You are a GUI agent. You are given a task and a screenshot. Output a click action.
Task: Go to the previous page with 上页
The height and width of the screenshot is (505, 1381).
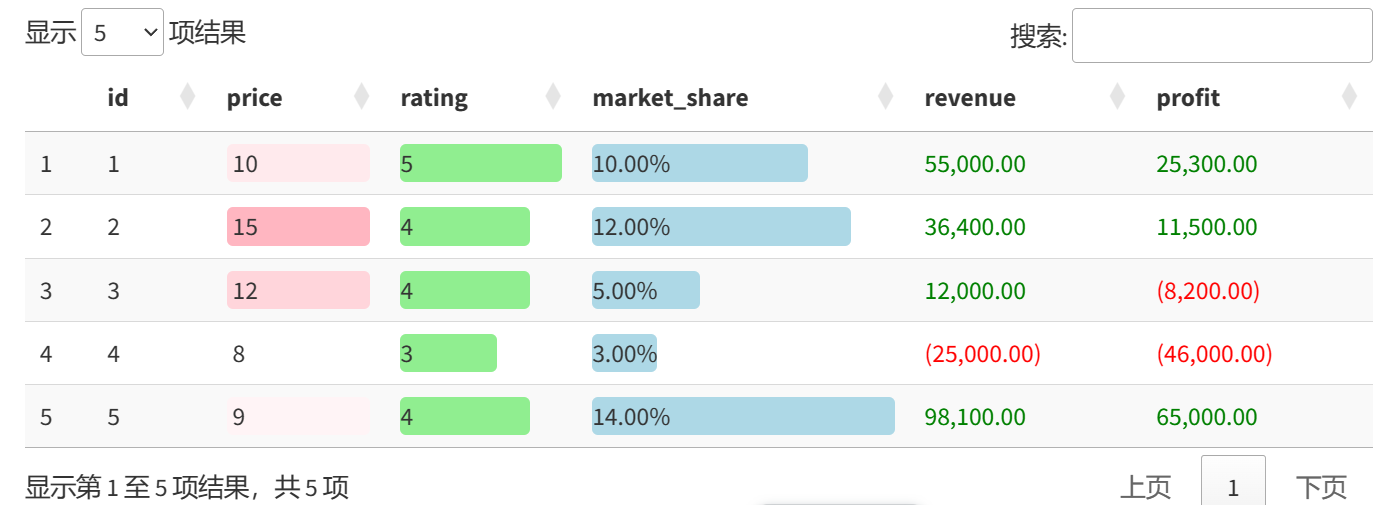1145,487
